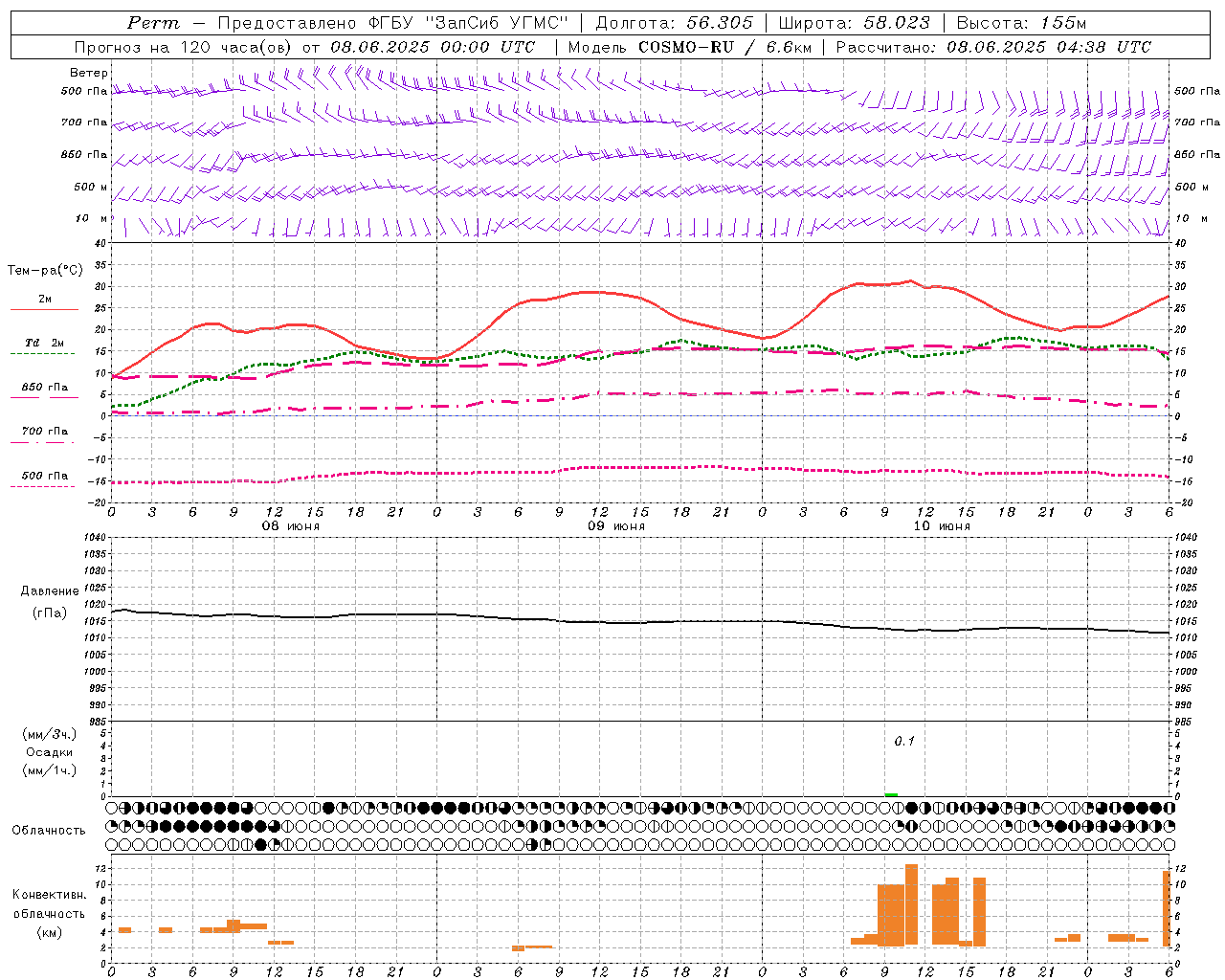Screen dimensions: 1225x980
Task: Click the 'Ветер' wind panel label
Action: 89,73
